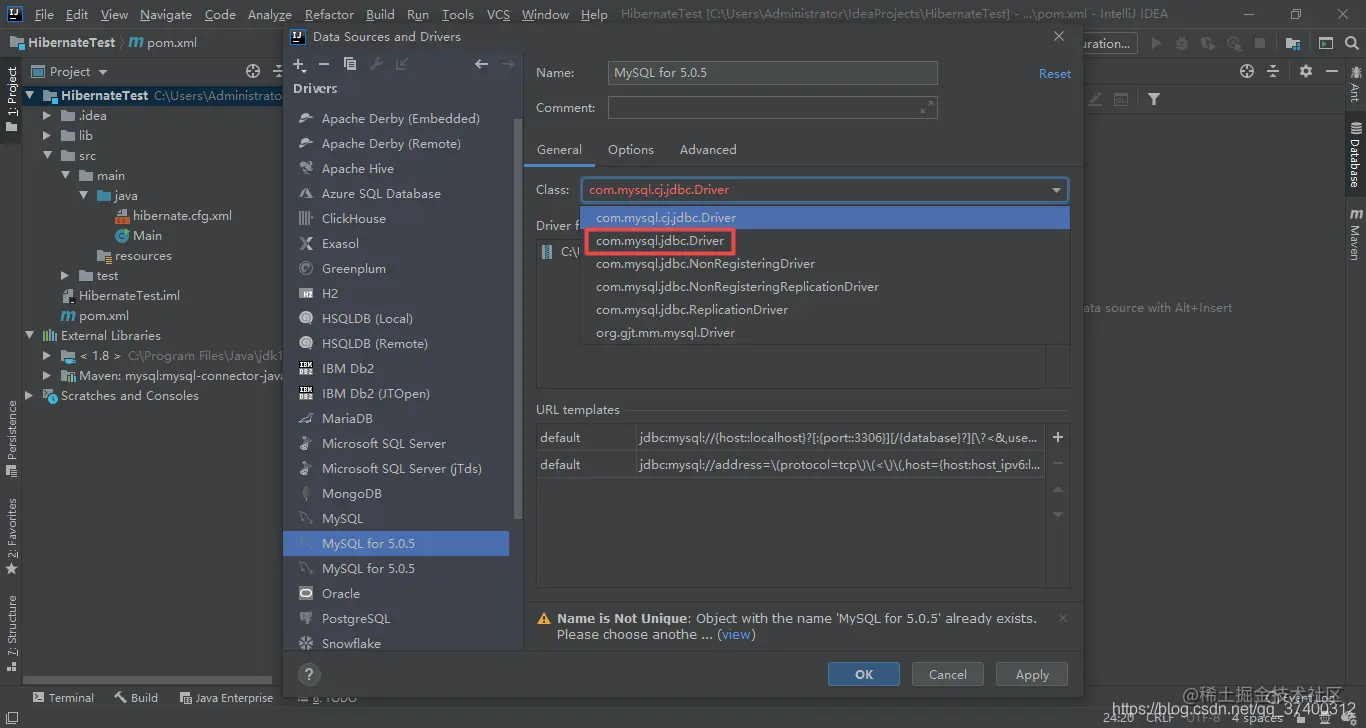Select the Snowflake driver
Screen dimensions: 1366x728
tap(398, 643)
